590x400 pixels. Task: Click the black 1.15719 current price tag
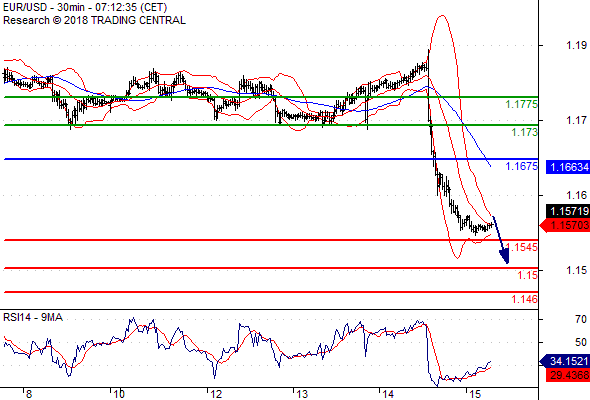[x=568, y=211]
